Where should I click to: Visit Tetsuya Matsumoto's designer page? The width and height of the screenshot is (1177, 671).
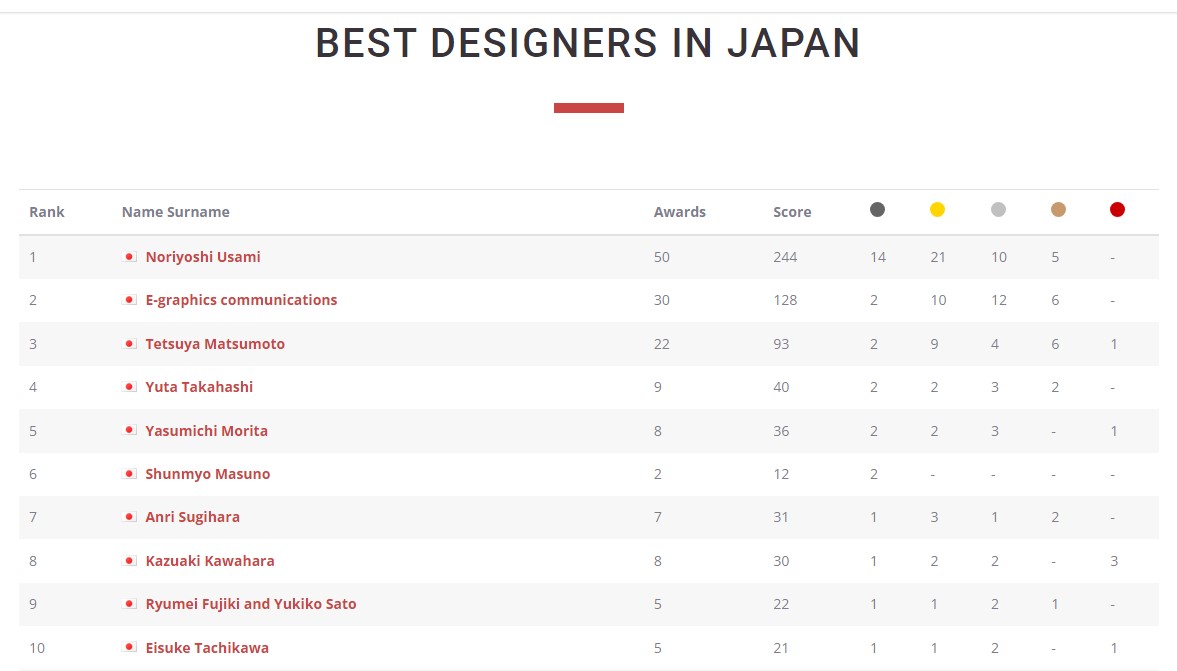tap(215, 344)
